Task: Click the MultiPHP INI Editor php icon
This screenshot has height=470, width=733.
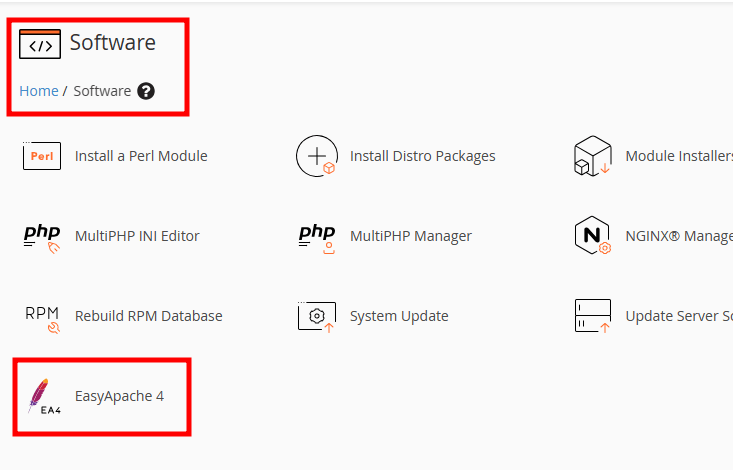Action: pyautogui.click(x=42, y=238)
